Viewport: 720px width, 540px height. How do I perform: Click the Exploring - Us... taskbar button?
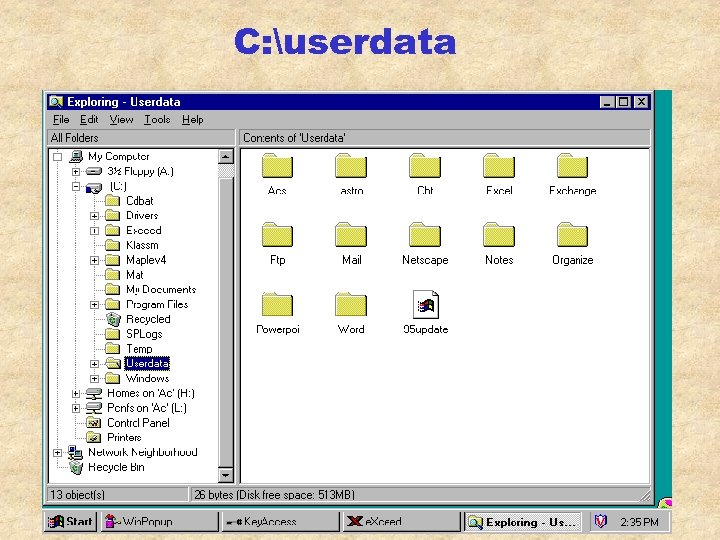[523, 522]
